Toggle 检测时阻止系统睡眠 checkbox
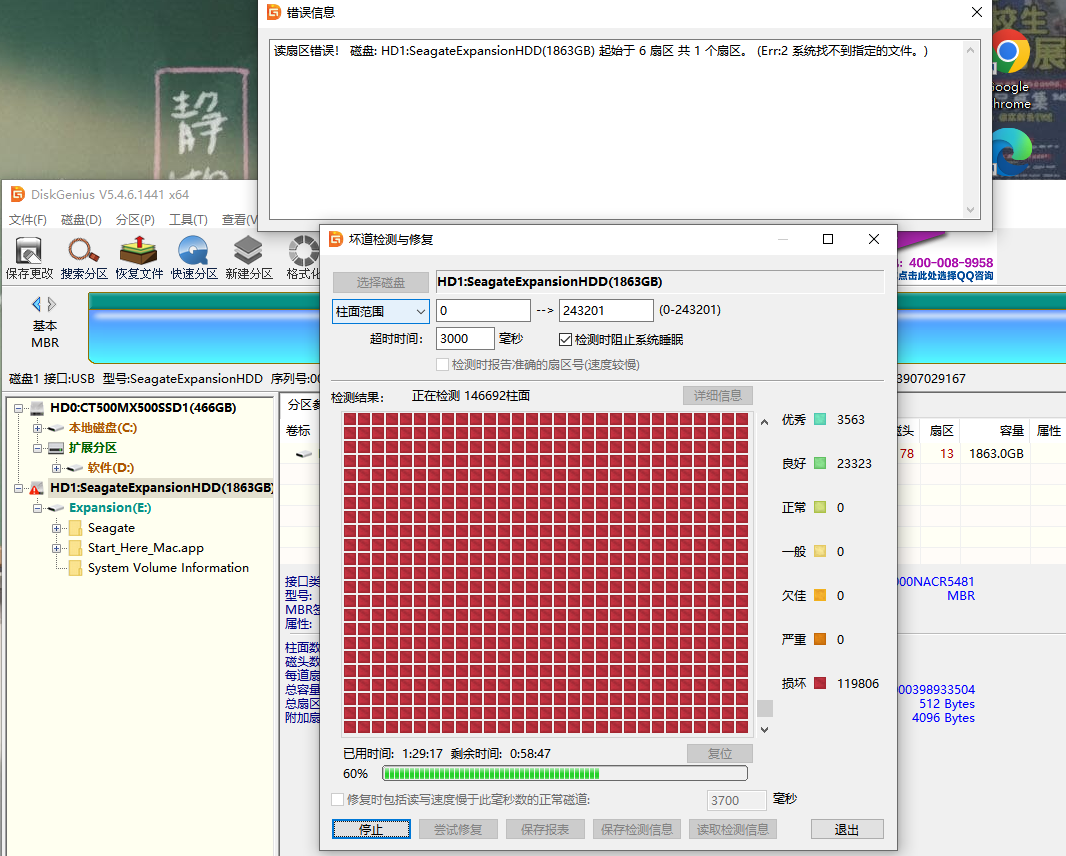Viewport: 1066px width, 856px height. (565, 339)
